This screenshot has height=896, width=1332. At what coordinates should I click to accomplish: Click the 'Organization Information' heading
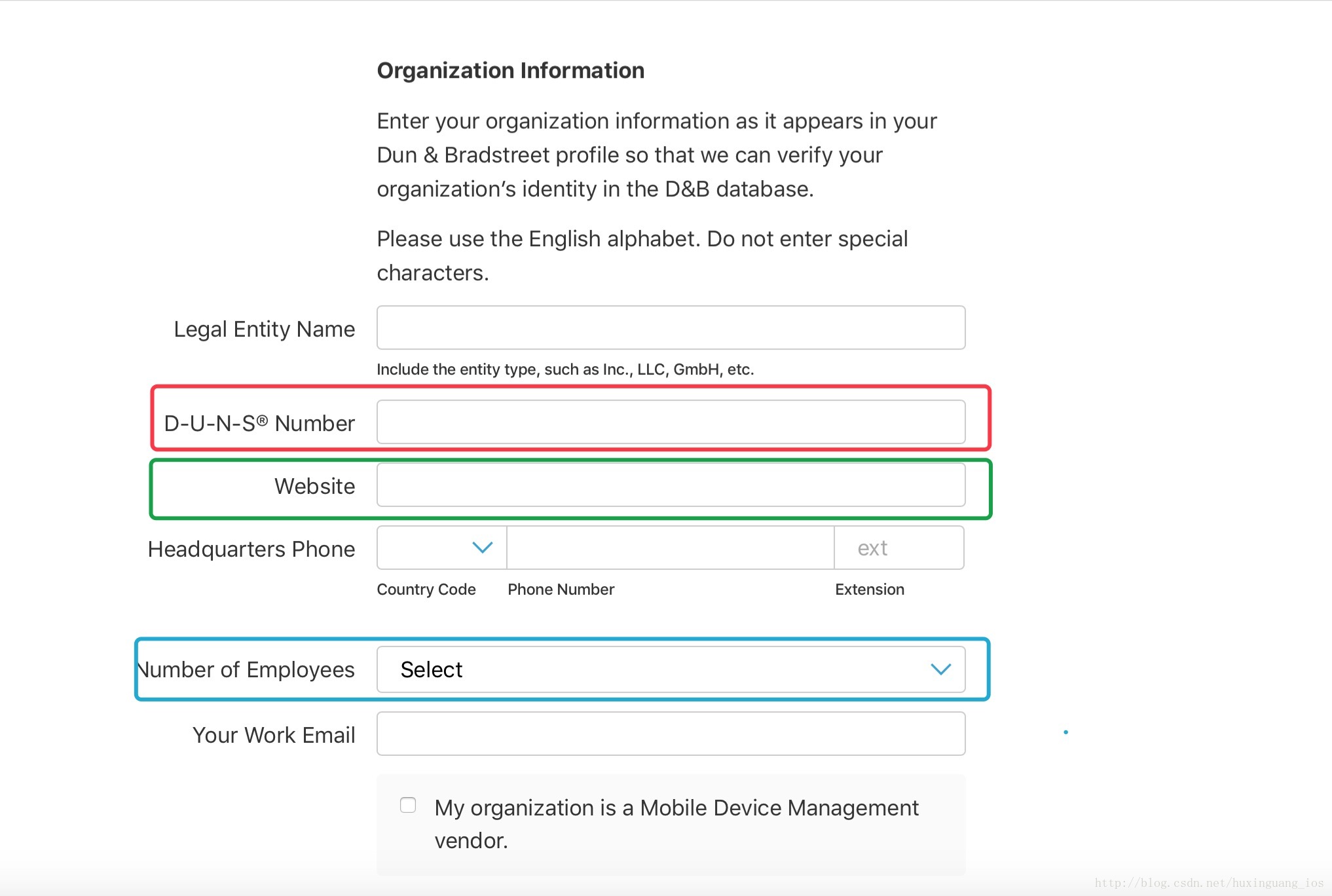pos(511,71)
